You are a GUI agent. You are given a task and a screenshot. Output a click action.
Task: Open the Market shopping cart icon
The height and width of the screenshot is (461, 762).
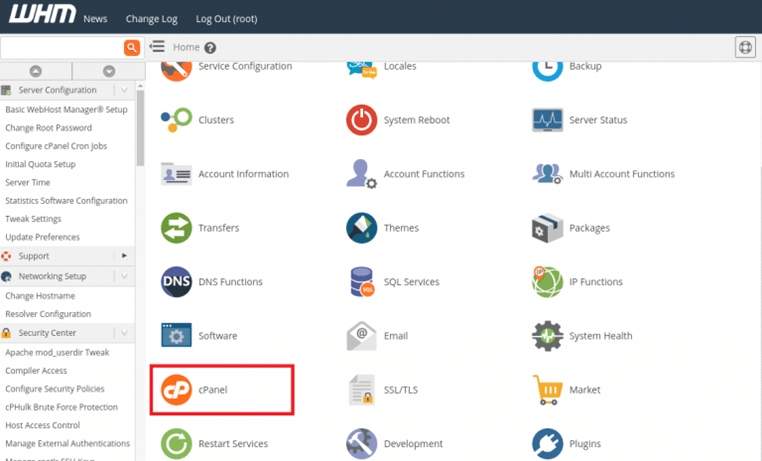pos(548,390)
